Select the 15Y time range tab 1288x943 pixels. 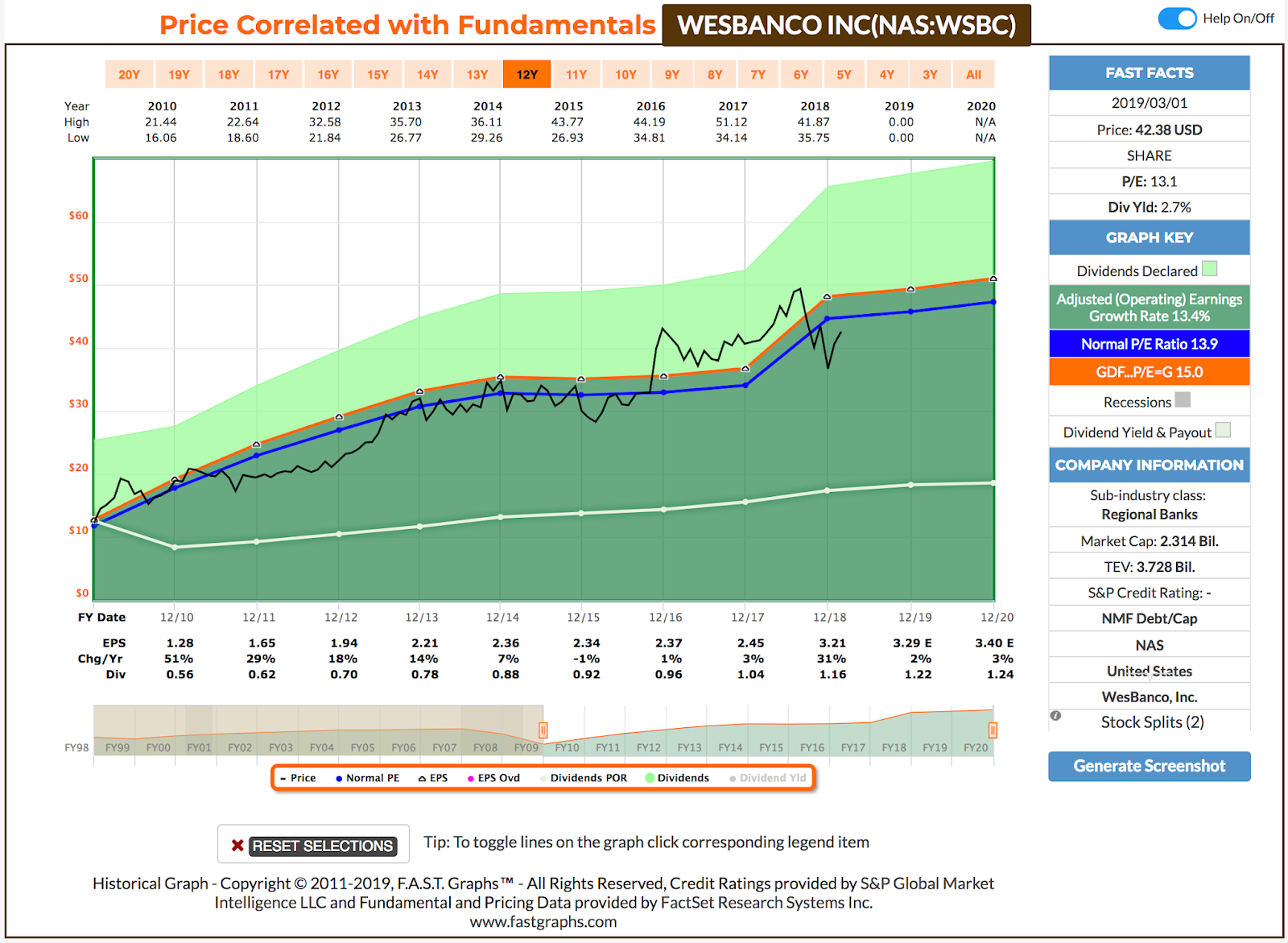(x=378, y=74)
